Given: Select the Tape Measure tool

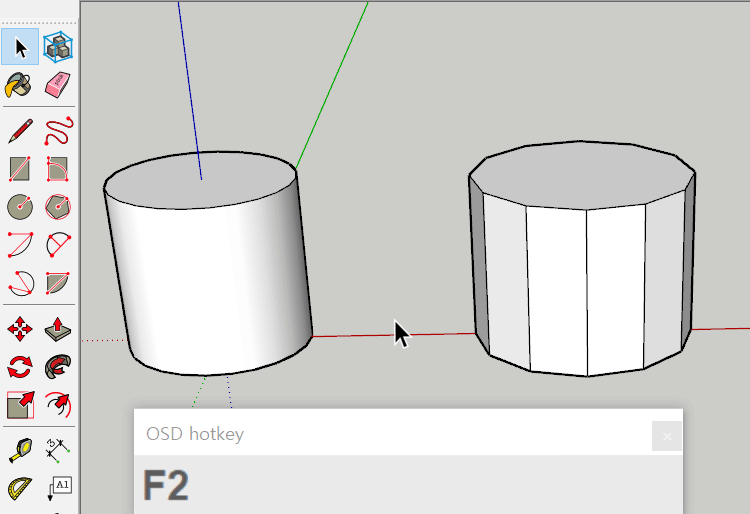Looking at the screenshot, I should 20,451.
